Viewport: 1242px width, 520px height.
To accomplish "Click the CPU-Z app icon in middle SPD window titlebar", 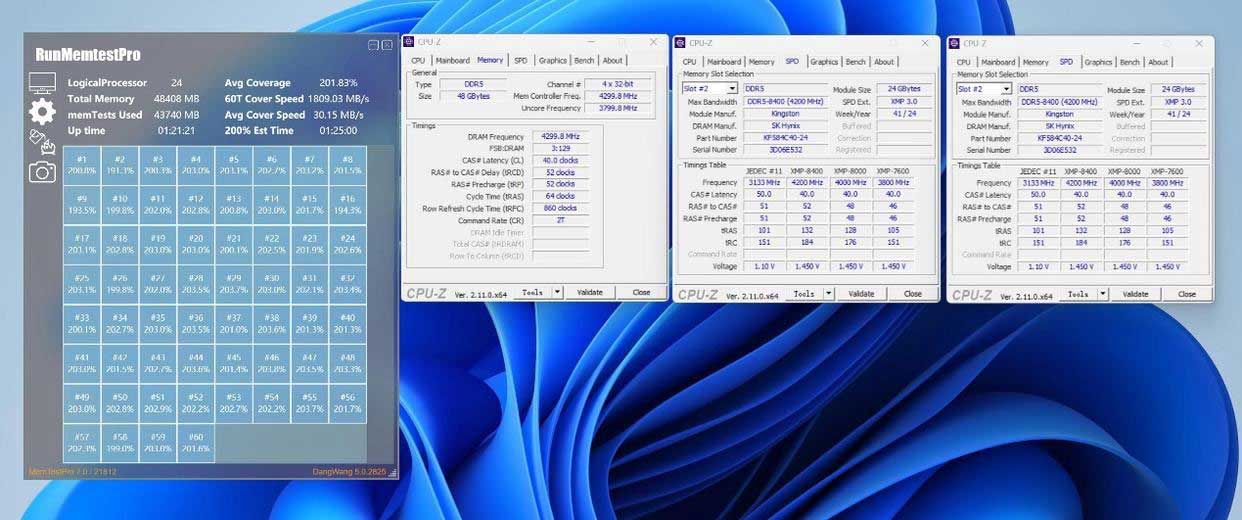I will 681,42.
